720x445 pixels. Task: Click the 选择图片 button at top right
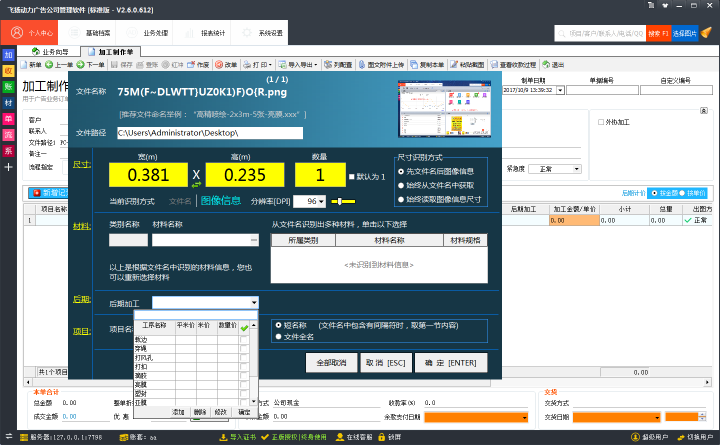click(684, 33)
